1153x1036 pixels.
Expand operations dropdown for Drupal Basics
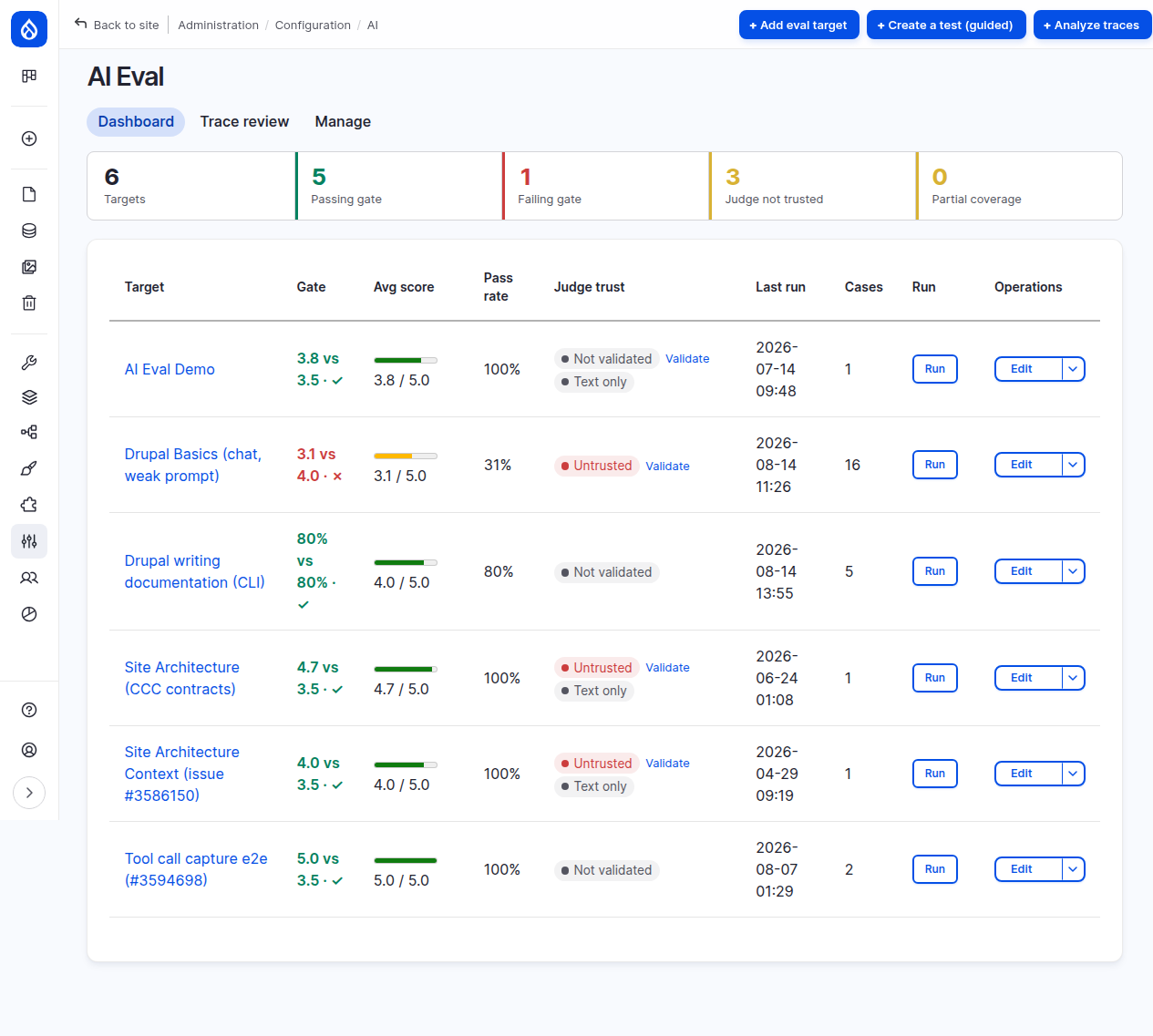tap(1074, 465)
